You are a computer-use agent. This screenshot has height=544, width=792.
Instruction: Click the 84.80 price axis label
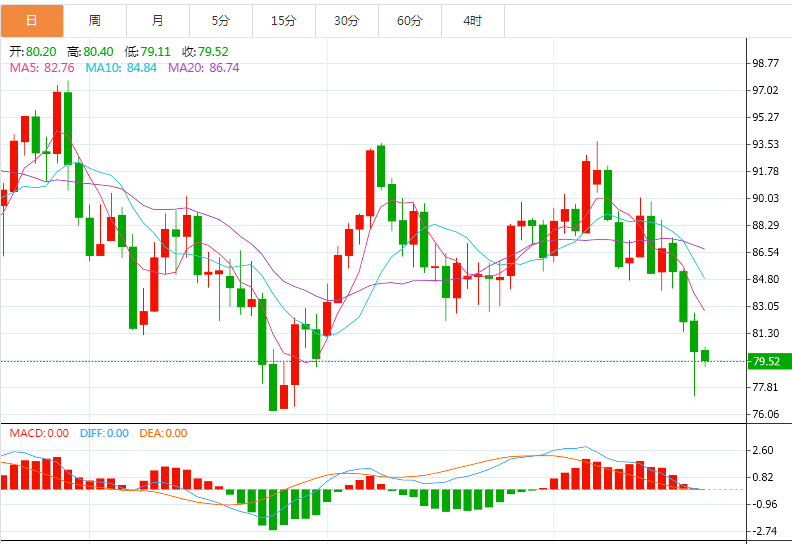tap(766, 279)
